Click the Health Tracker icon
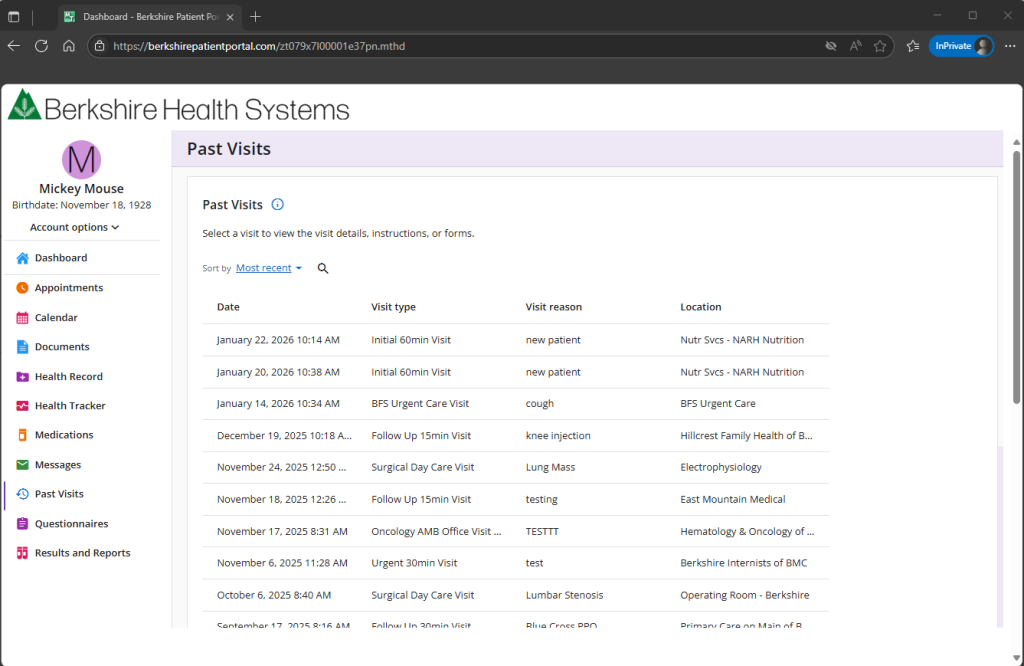Screen dimensions: 1024x666 point(22,406)
